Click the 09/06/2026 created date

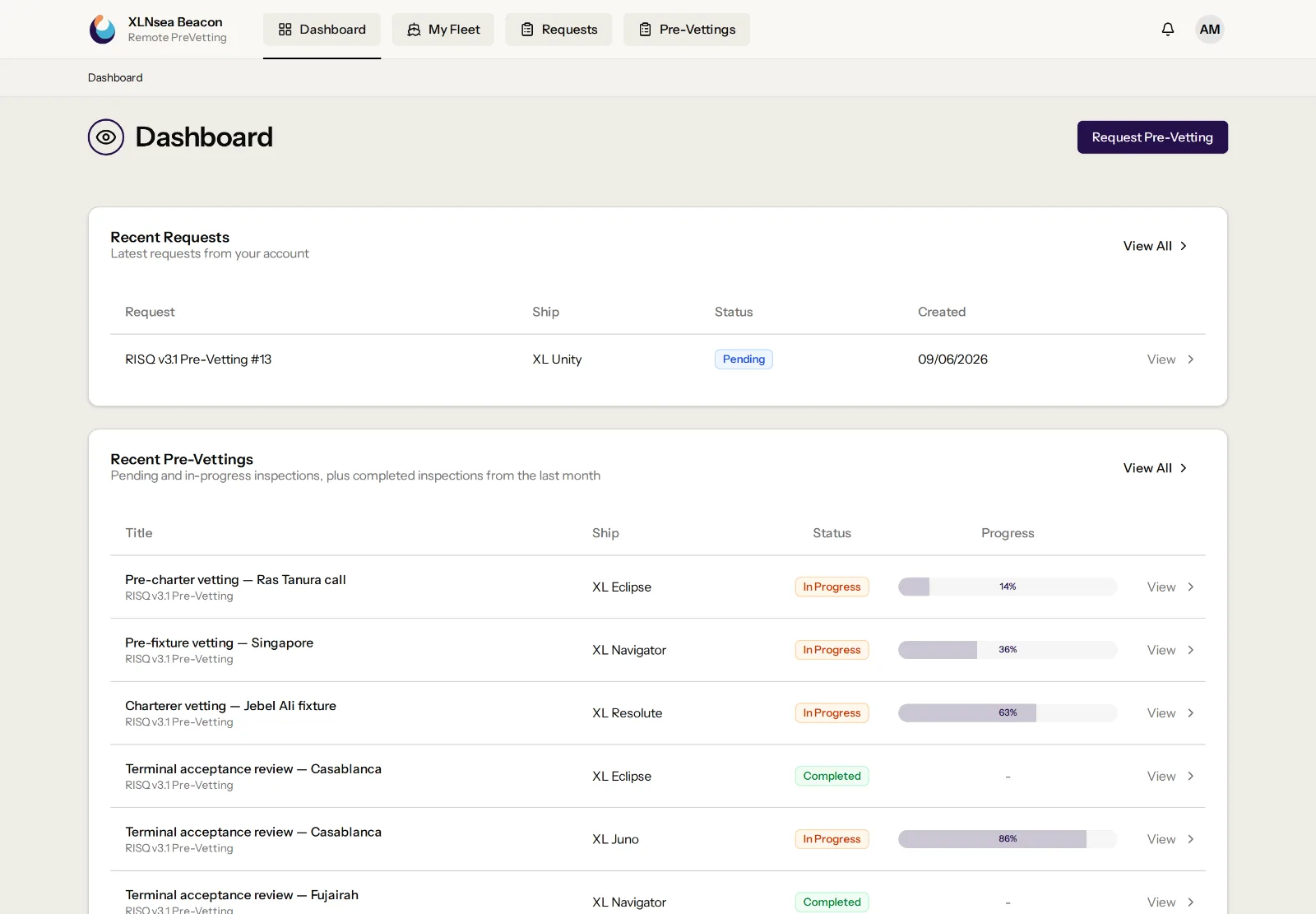(952, 360)
